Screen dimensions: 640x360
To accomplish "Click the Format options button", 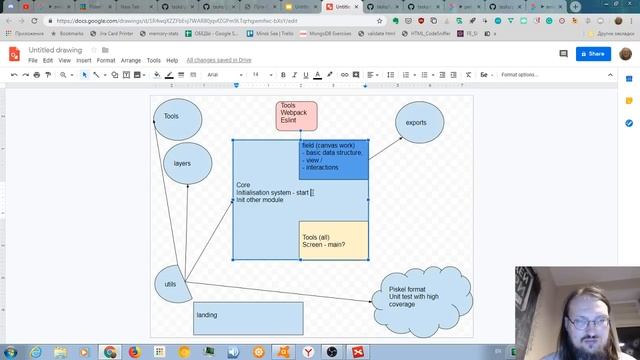I will point(520,75).
